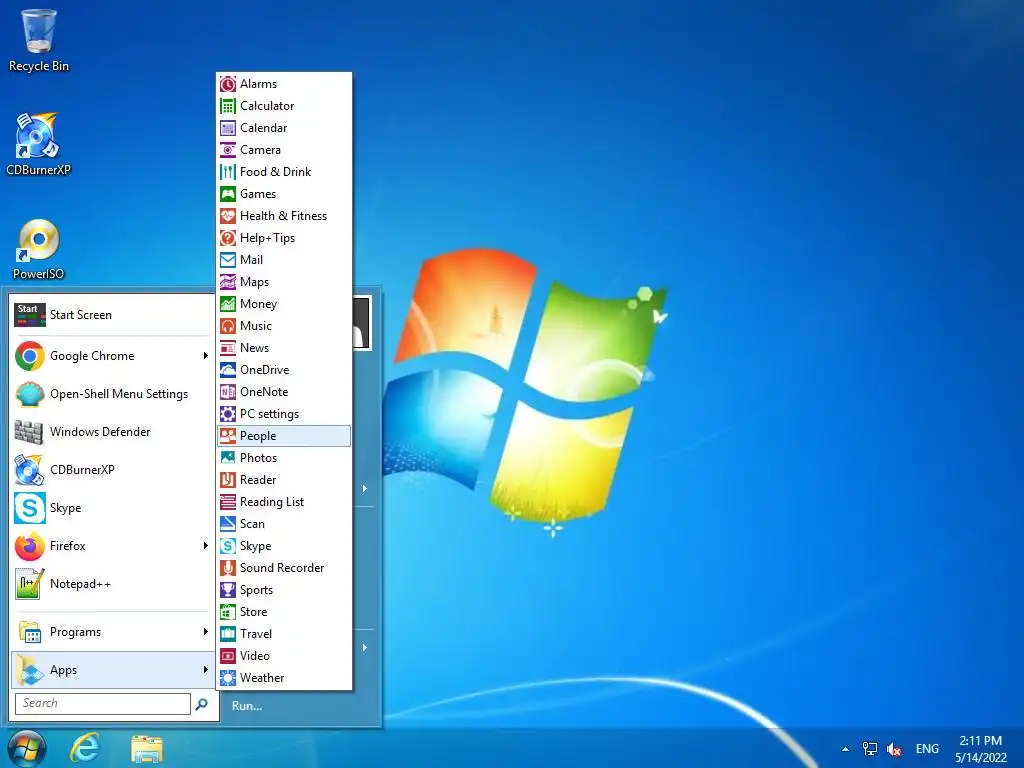The height and width of the screenshot is (768, 1024).
Task: Open File Explorer from the taskbar
Action: tap(147, 749)
